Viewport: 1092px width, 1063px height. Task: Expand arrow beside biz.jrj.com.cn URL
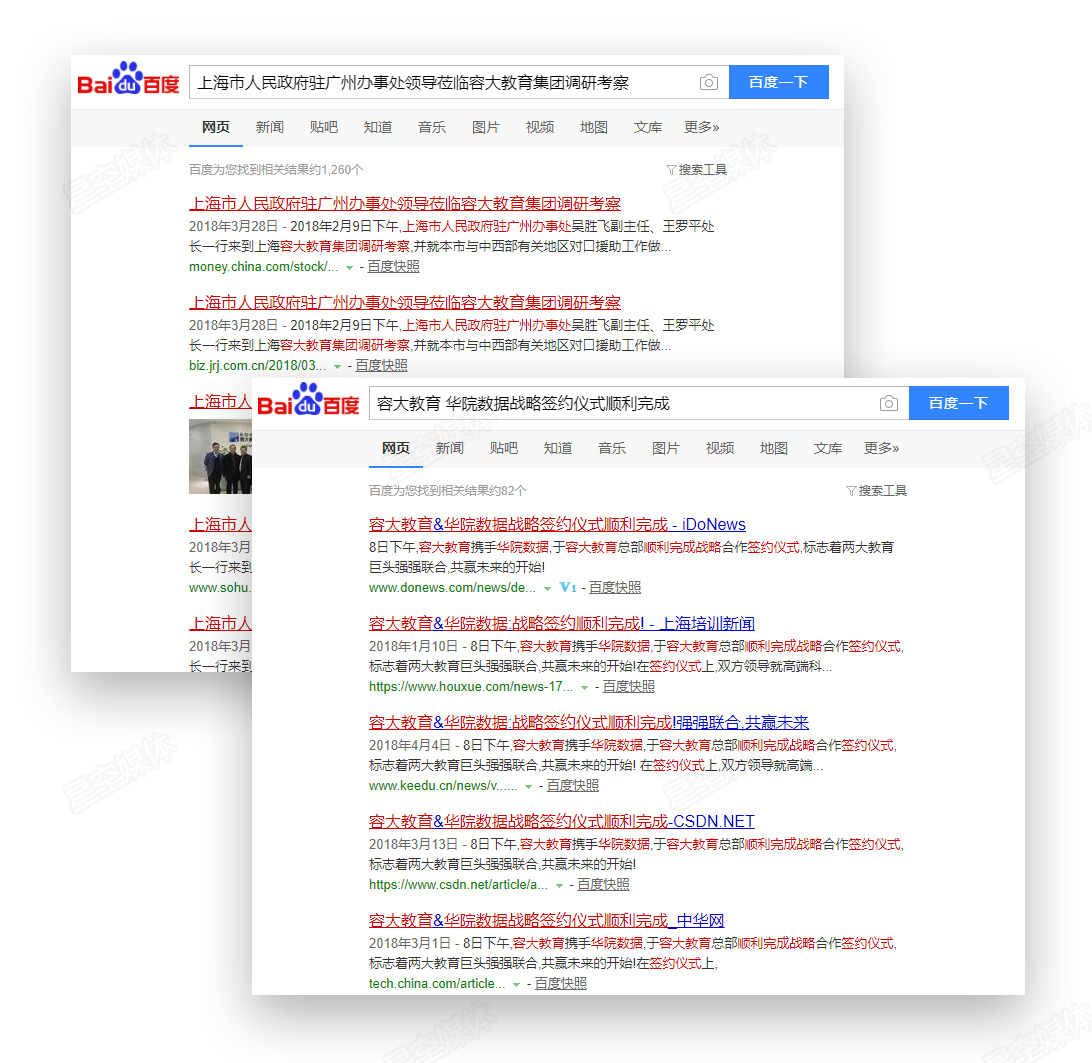click(x=338, y=366)
